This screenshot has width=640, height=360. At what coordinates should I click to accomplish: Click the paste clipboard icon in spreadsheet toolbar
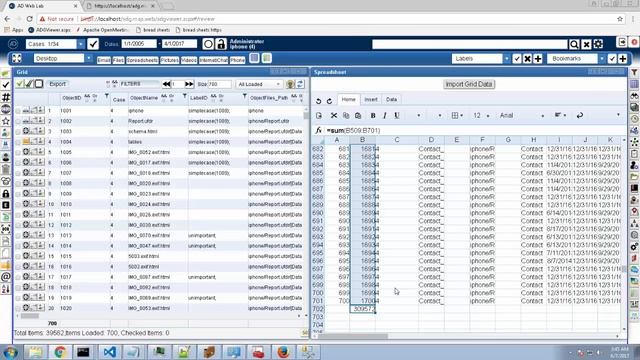(358, 116)
